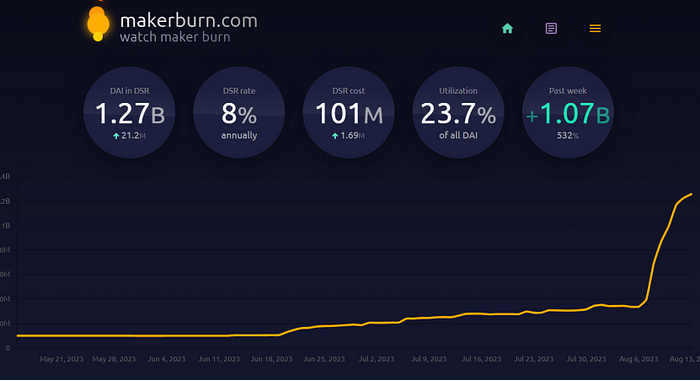Select the Utilization 23.7% circle
The image size is (700, 381).
click(458, 113)
